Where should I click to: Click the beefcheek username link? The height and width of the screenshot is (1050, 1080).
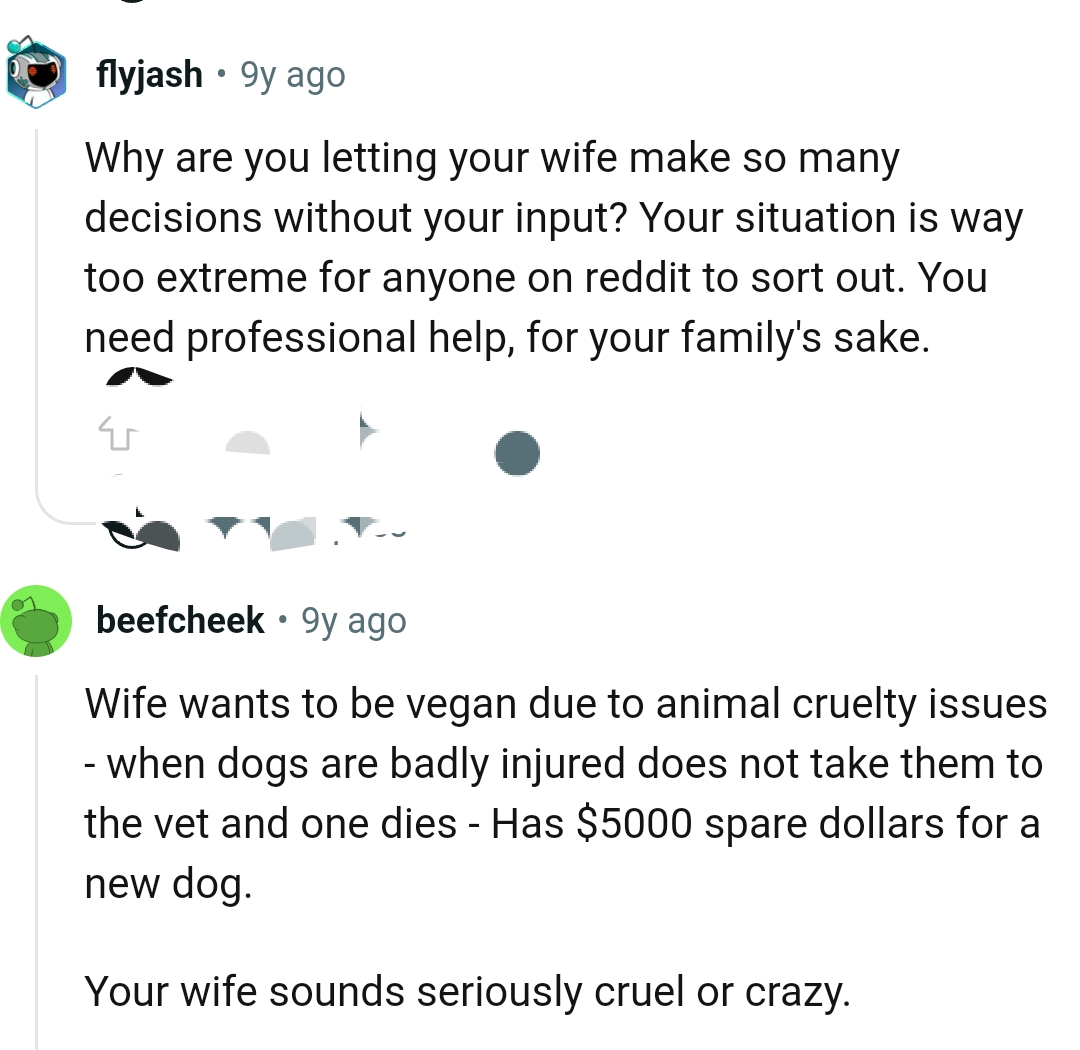(180, 620)
